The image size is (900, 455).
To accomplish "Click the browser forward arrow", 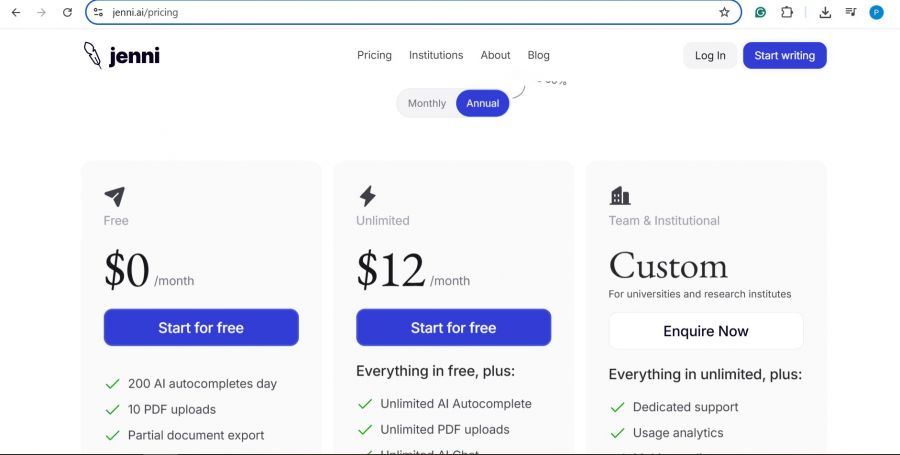I will click(41, 12).
